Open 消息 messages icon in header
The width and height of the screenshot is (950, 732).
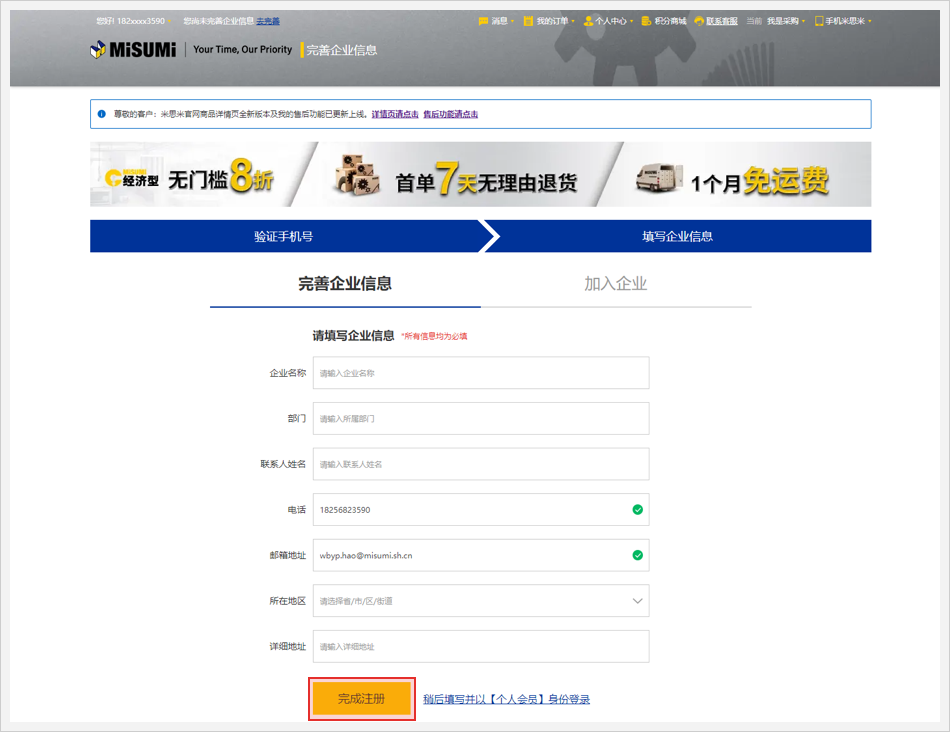coord(484,21)
